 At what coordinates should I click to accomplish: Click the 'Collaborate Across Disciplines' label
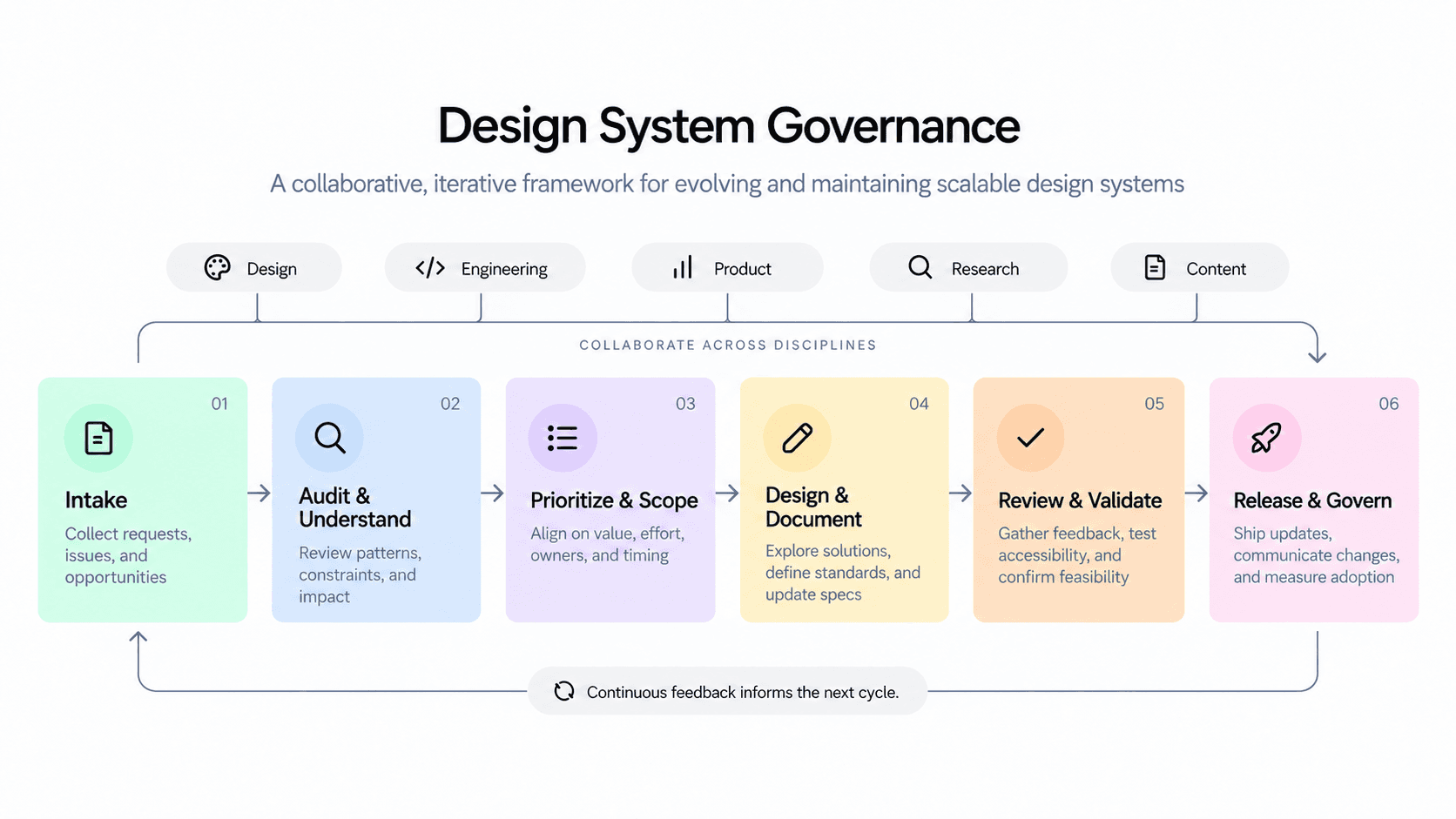[728, 345]
